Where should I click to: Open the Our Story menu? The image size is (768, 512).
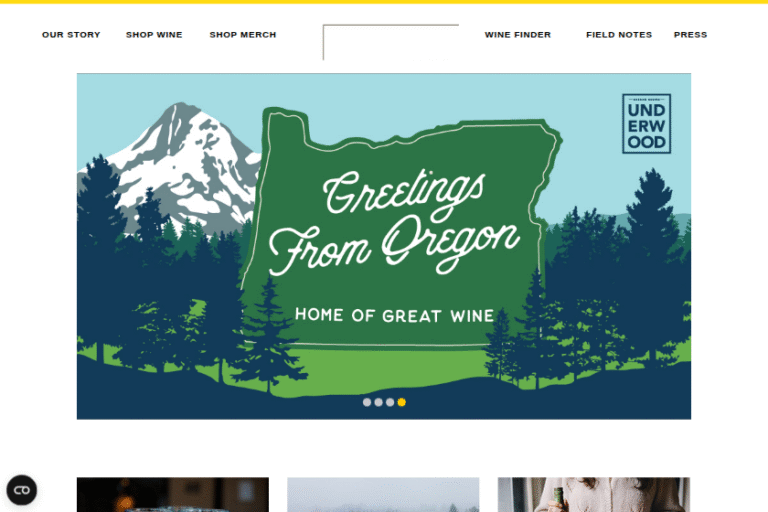pyautogui.click(x=71, y=35)
